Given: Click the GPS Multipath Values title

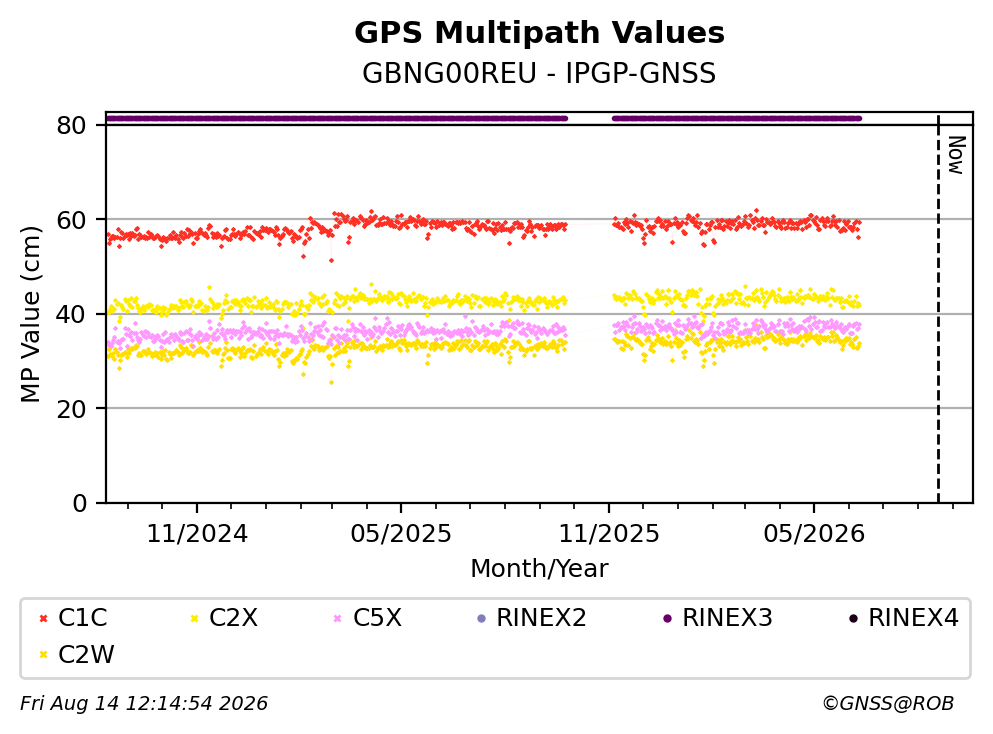Looking at the screenshot, I should pos(539,33).
